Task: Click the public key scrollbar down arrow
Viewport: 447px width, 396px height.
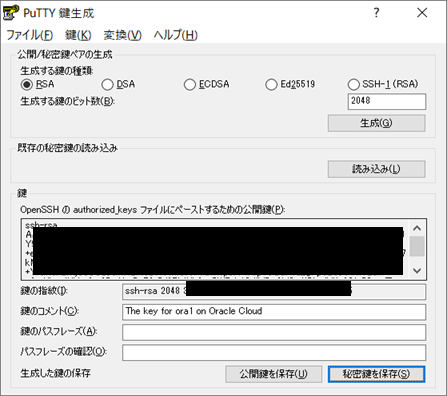Action: coord(417,270)
